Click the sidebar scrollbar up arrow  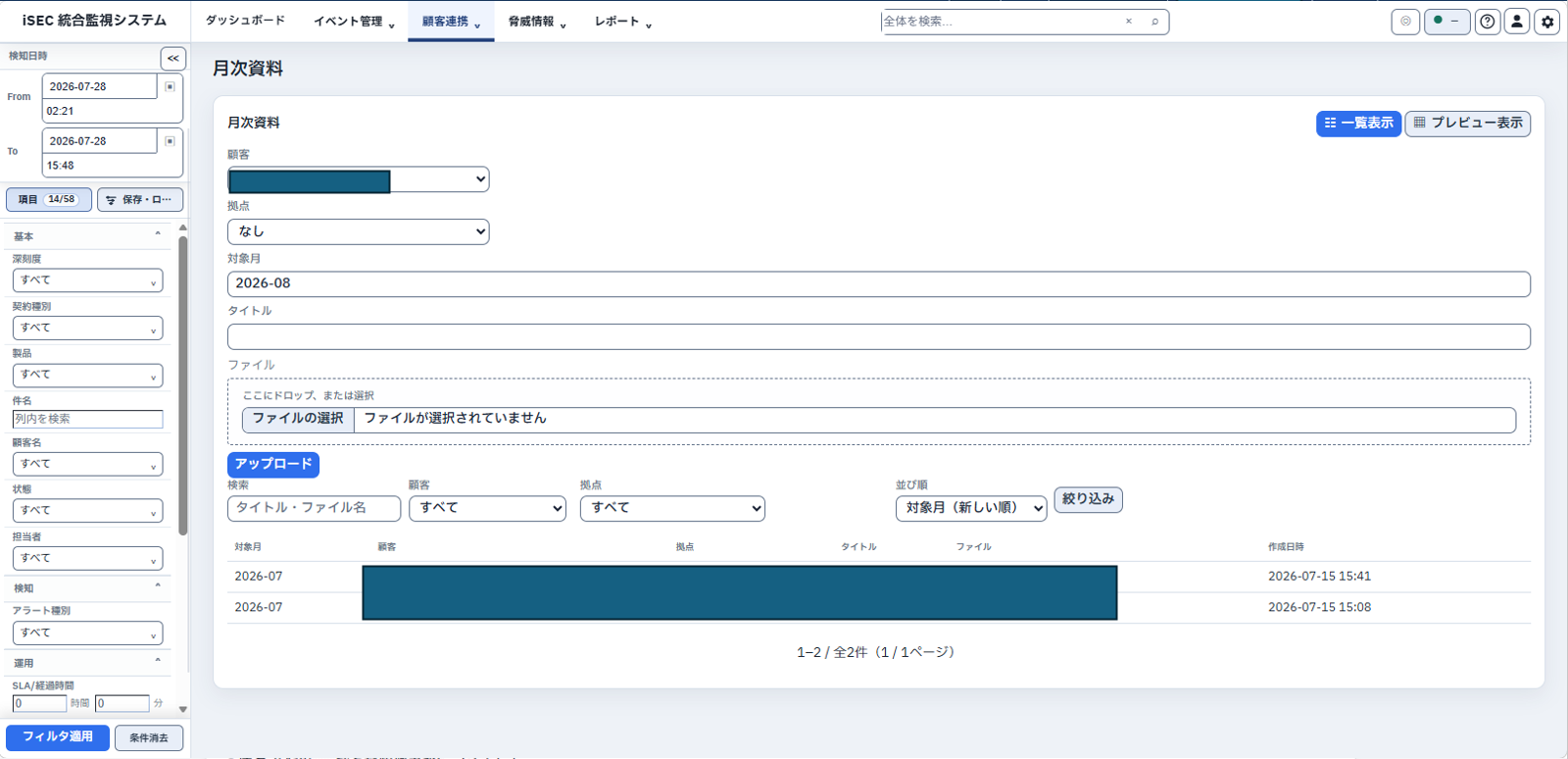[183, 228]
